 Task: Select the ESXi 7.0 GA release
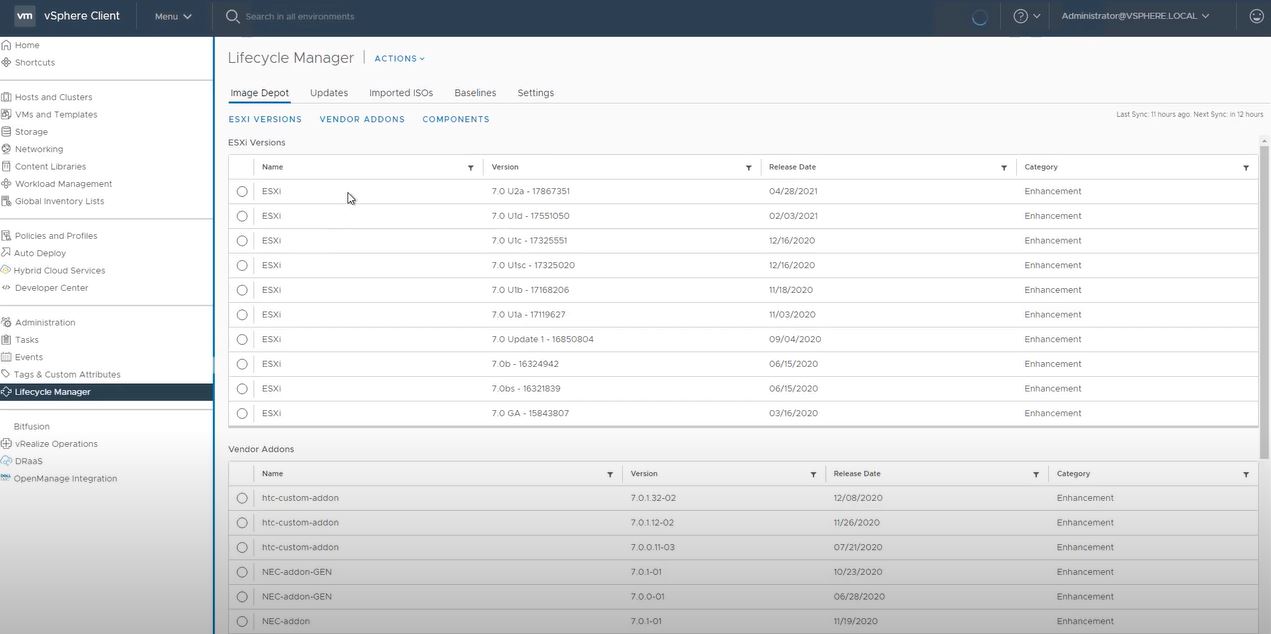pos(241,412)
